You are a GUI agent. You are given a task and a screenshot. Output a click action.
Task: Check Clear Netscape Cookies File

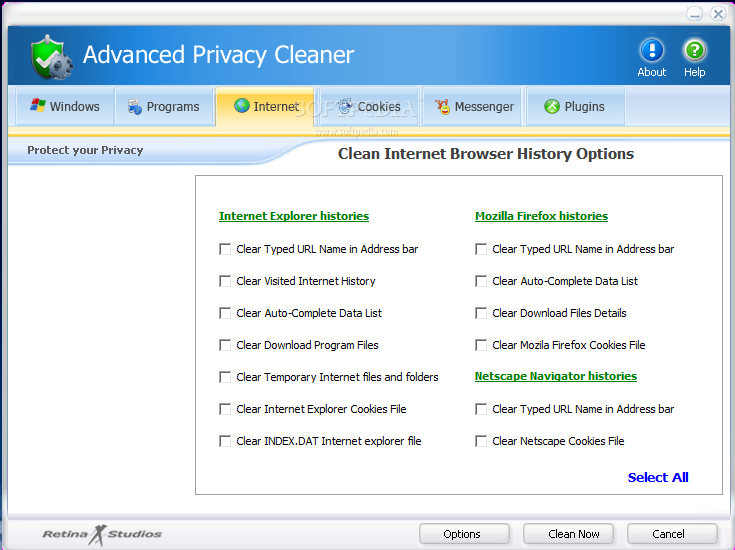pos(481,441)
